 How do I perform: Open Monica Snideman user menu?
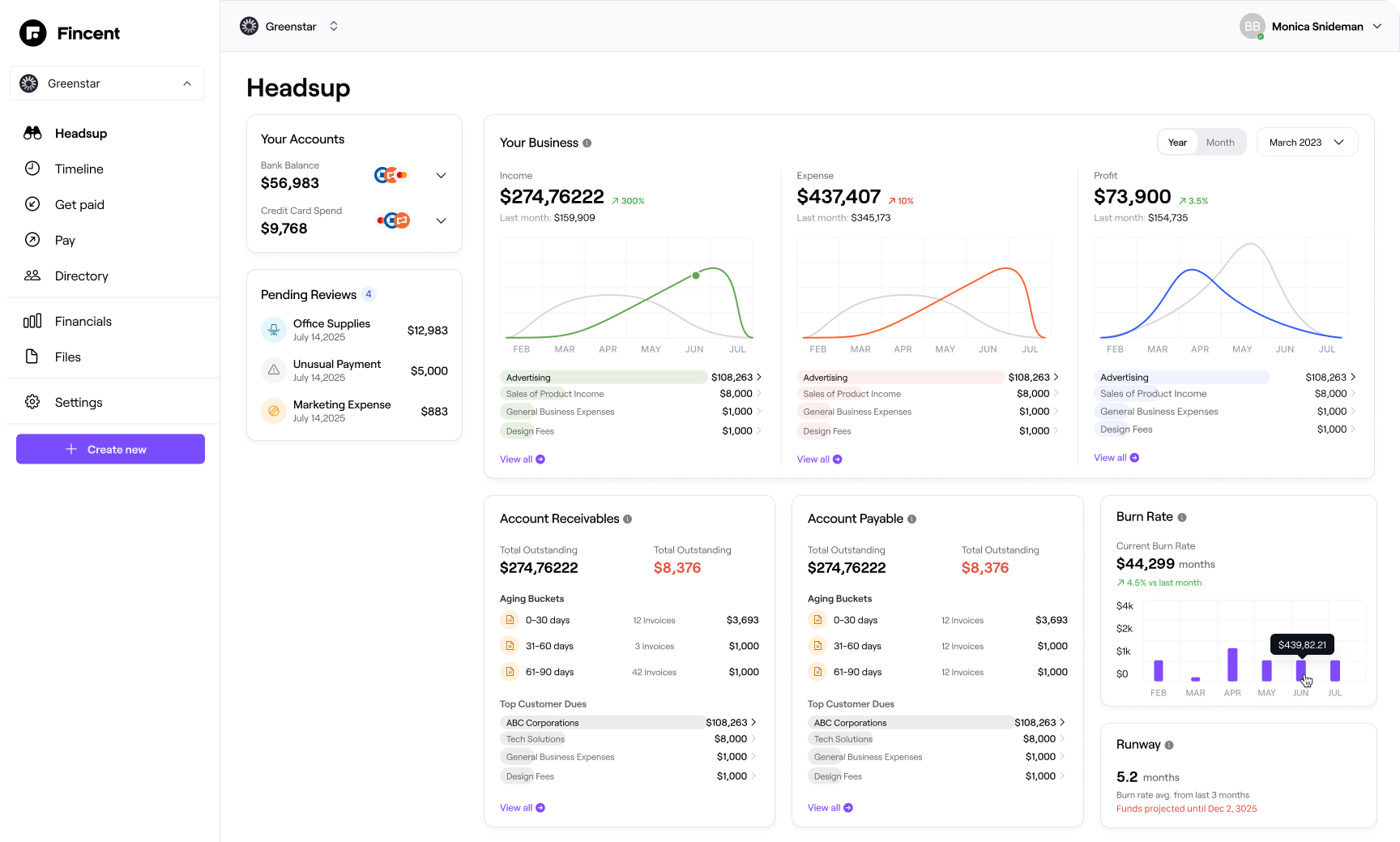tap(1311, 26)
